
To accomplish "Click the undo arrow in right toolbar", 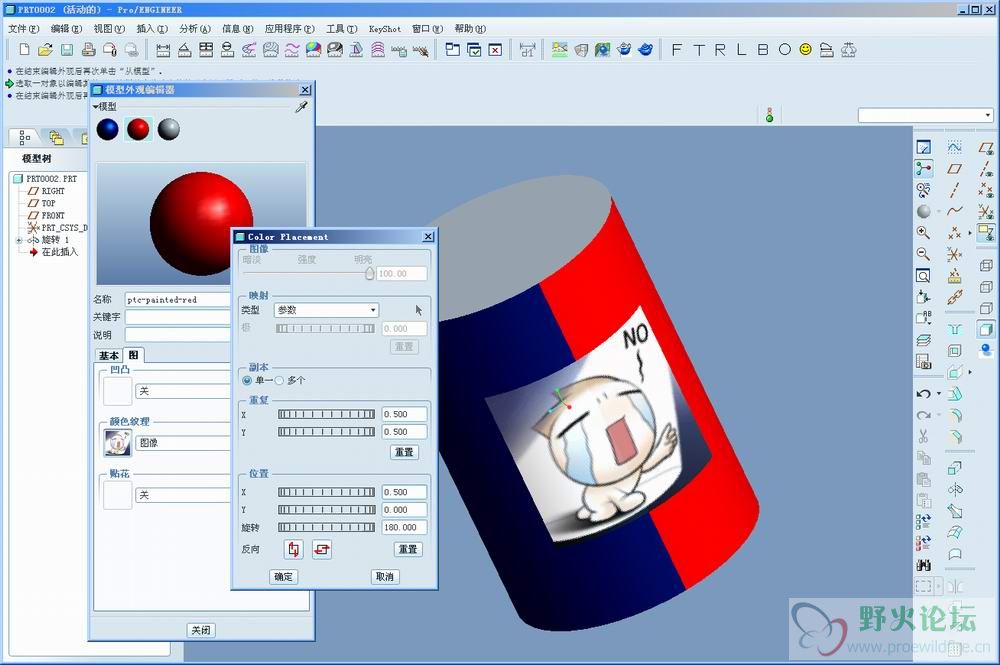I will (x=923, y=394).
